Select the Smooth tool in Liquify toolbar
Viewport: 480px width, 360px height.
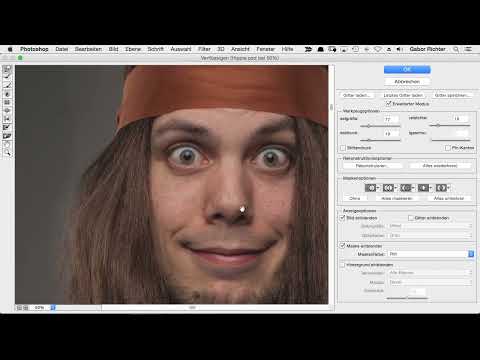coord(7,86)
